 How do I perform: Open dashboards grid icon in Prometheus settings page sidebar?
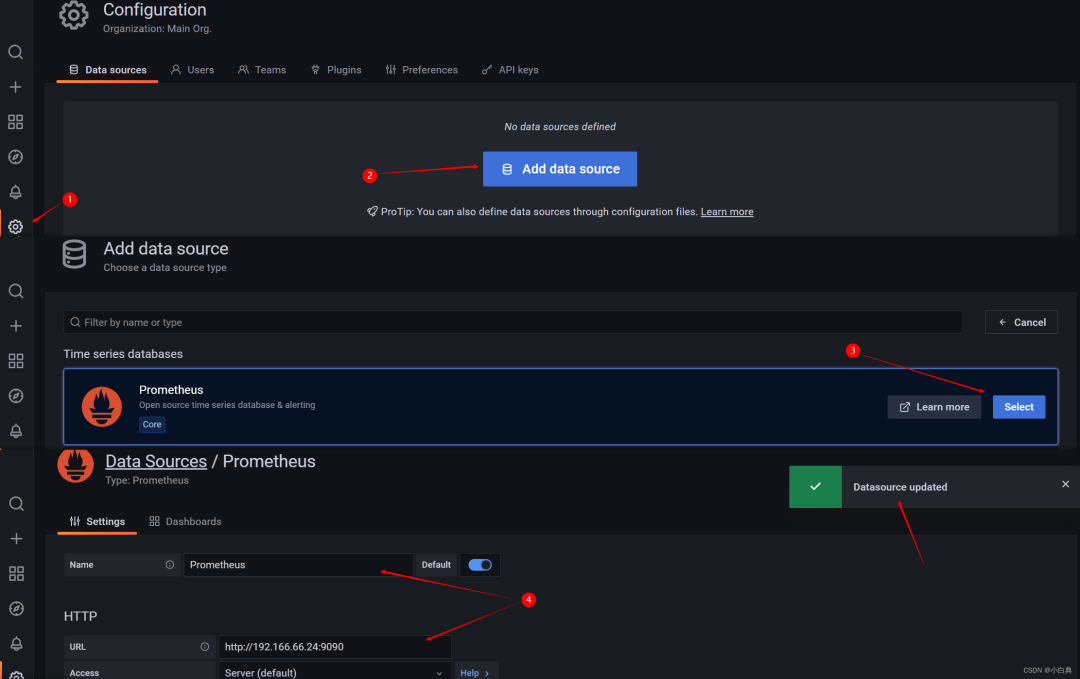coord(17,574)
